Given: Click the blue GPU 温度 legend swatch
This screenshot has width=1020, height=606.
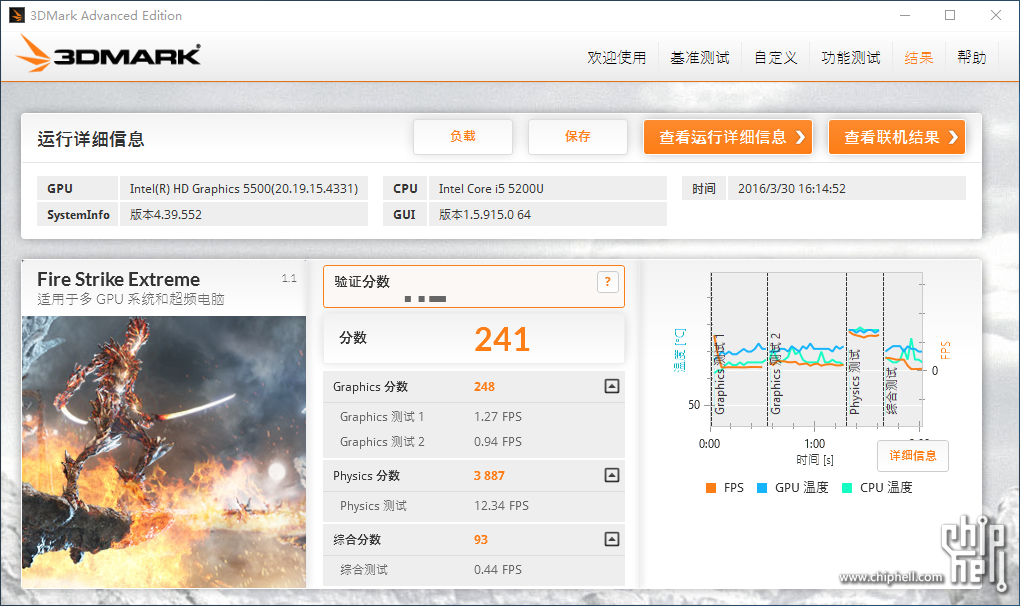Looking at the screenshot, I should (x=762, y=488).
